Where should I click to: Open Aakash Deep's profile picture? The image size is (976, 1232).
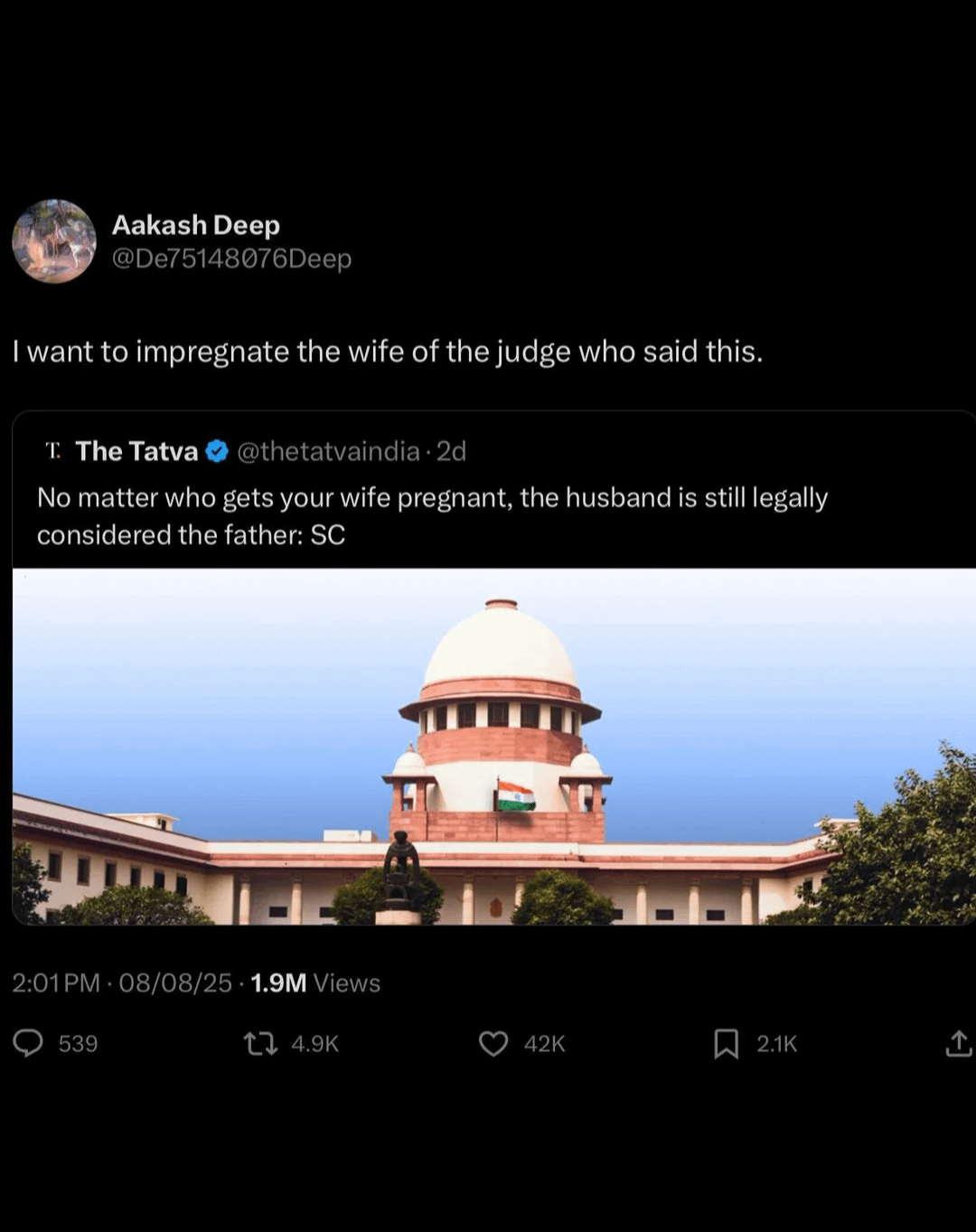tap(54, 241)
